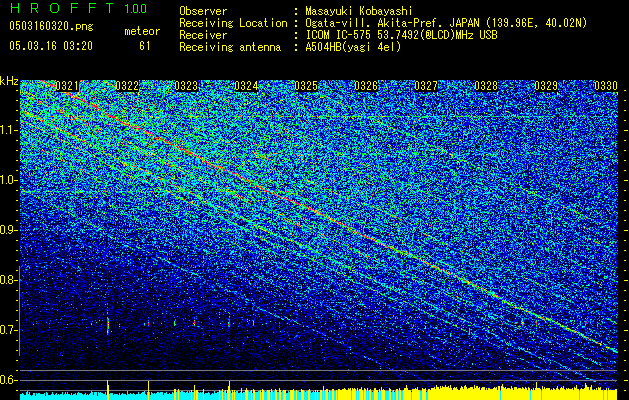This screenshot has height=400, width=629.
Task: Click the 0.8 frequency axis label
Action: (x=8, y=280)
